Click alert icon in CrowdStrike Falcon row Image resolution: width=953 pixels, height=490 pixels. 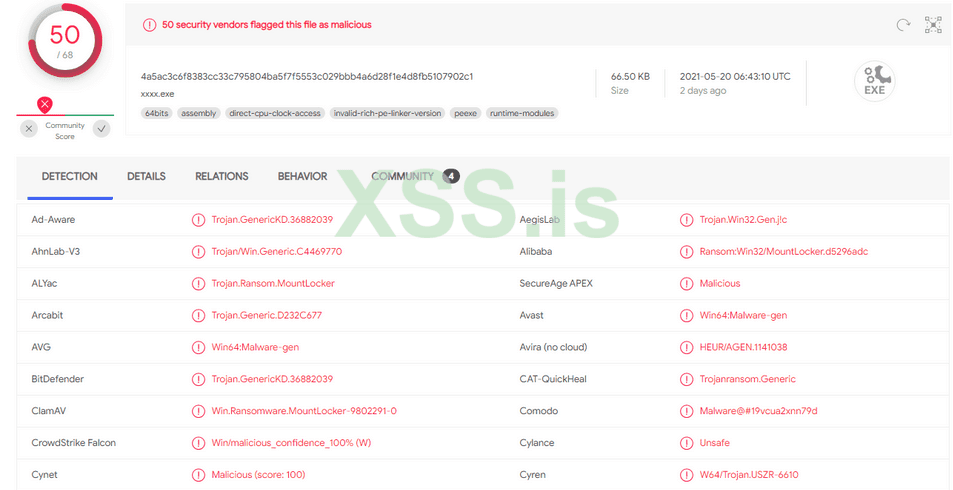point(198,443)
